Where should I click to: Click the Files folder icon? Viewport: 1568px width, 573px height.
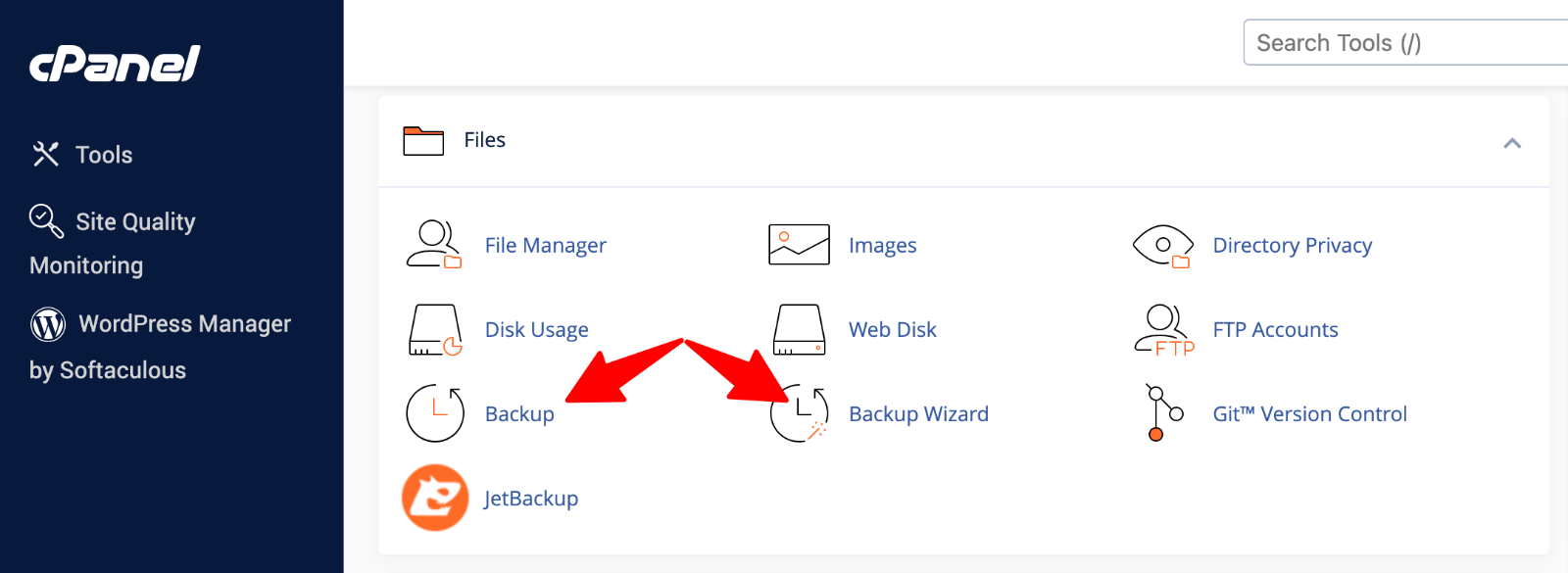[x=423, y=141]
